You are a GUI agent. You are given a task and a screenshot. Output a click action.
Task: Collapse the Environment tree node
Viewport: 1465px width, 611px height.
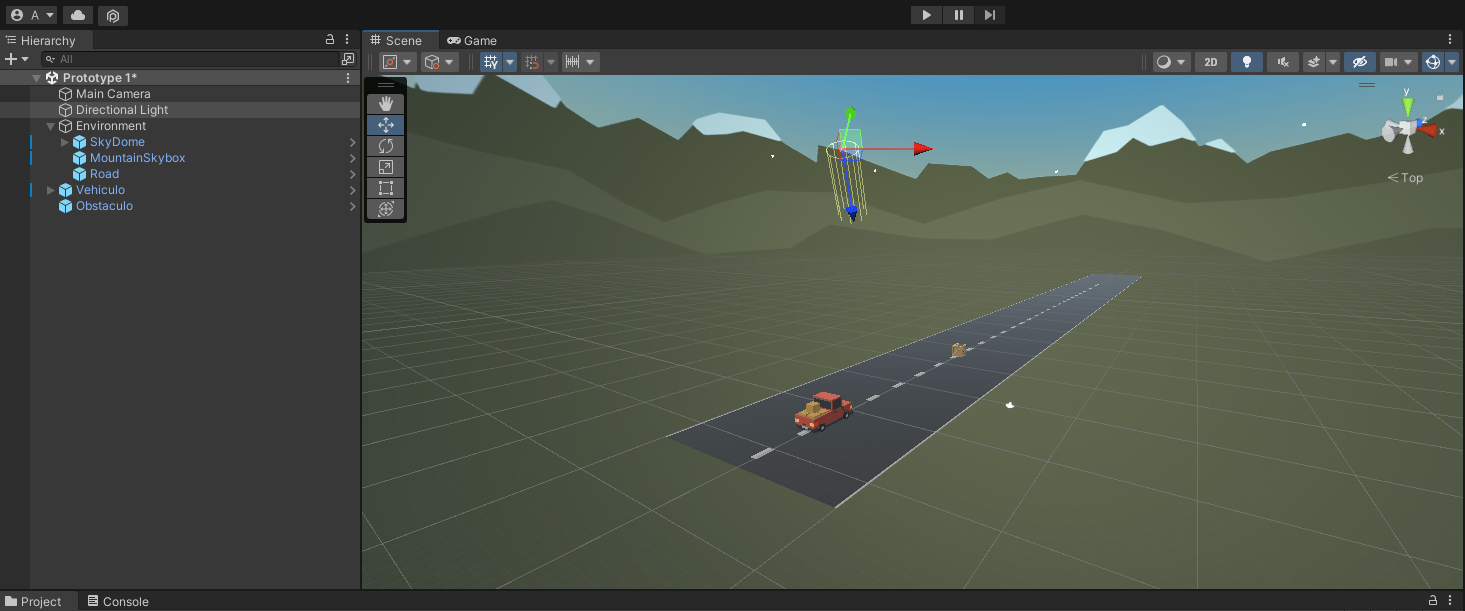tap(51, 126)
